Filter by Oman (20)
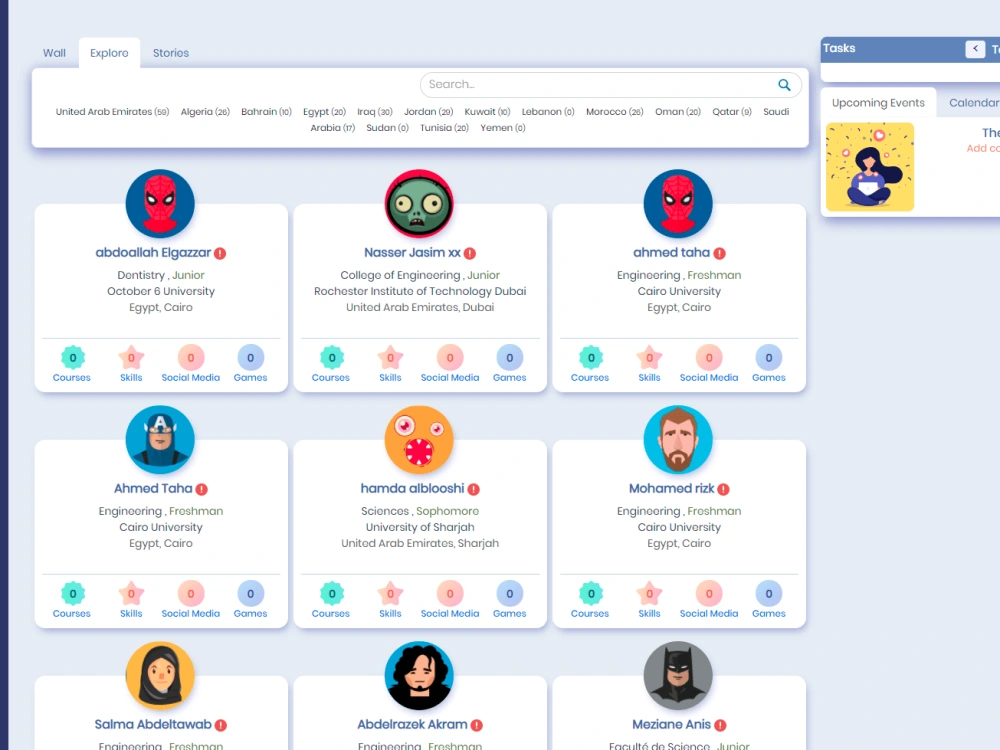The width and height of the screenshot is (1000, 750). pyautogui.click(x=678, y=112)
